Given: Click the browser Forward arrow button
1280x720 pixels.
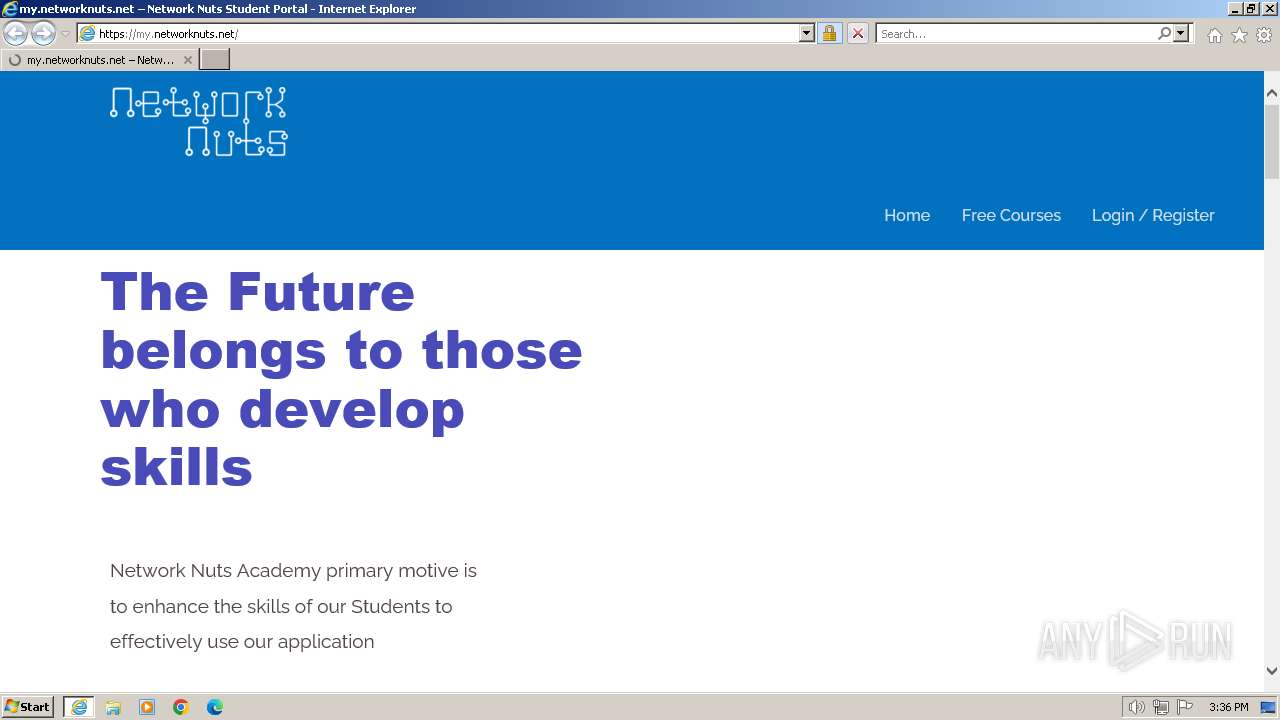Looking at the screenshot, I should [x=43, y=34].
